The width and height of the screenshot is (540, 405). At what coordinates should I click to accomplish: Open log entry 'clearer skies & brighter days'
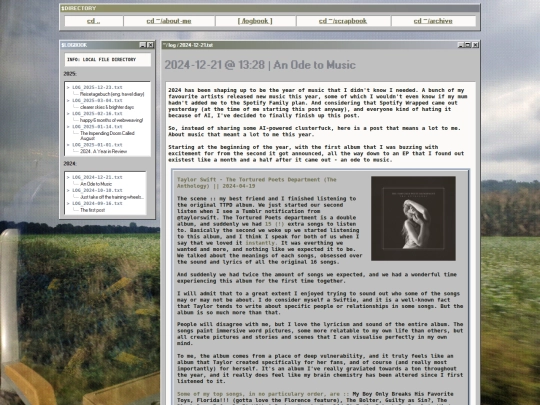click(107, 107)
